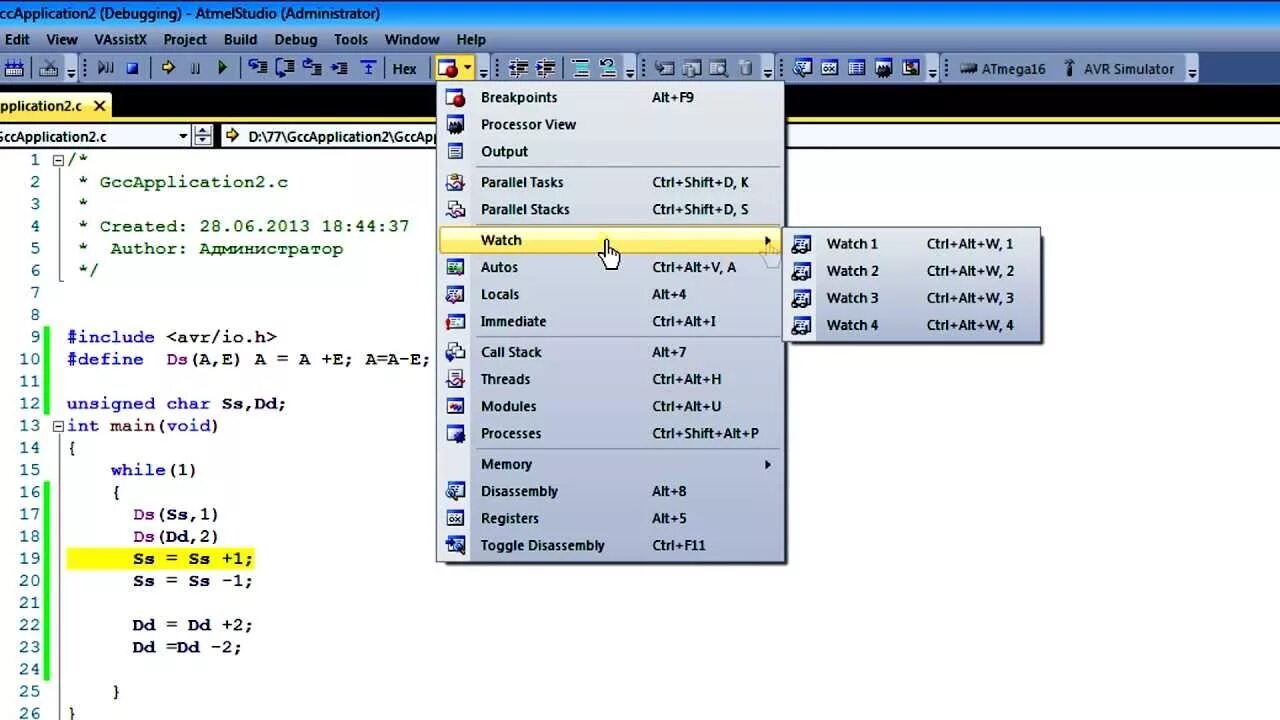This screenshot has width=1280, height=720.
Task: Click the green Continue play icon
Action: (x=222, y=68)
